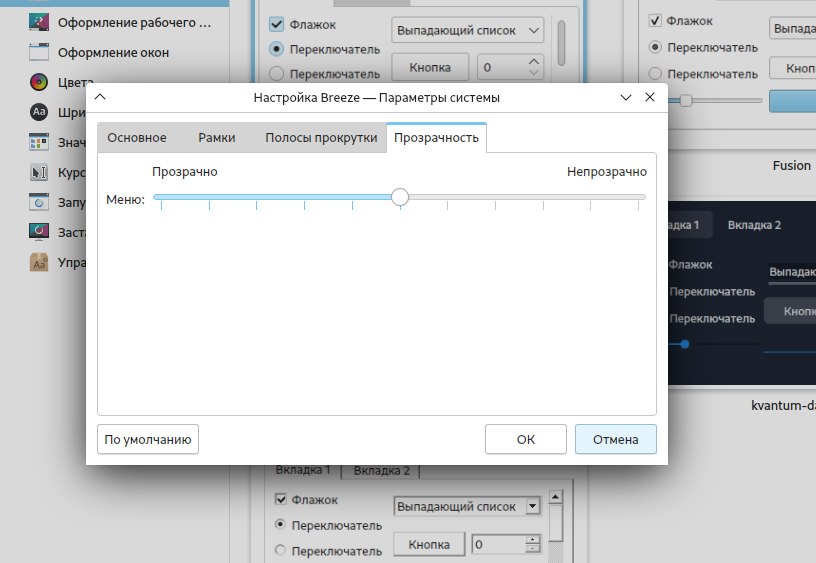Minimize the Breeze settings dialog
Image resolution: width=816 pixels, height=563 pixels.
(626, 97)
